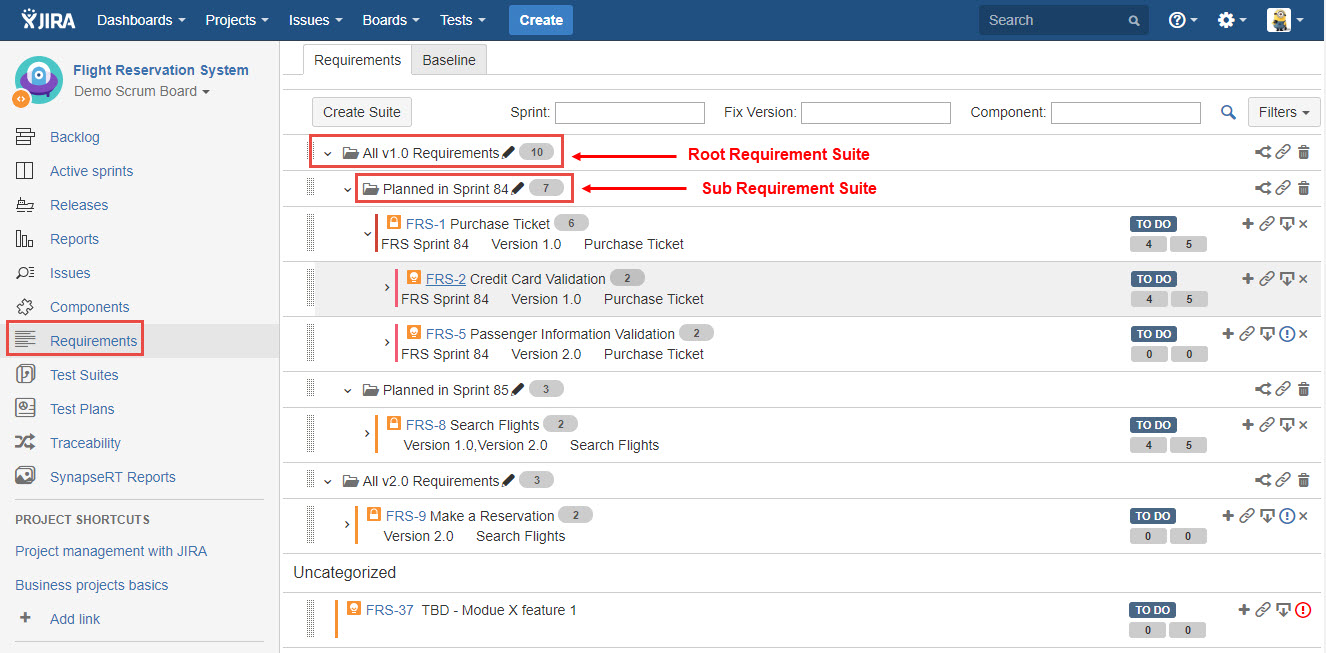The height and width of the screenshot is (653, 1326).
Task: Remove FRS-8 with its X icon
Action: 1303,425
